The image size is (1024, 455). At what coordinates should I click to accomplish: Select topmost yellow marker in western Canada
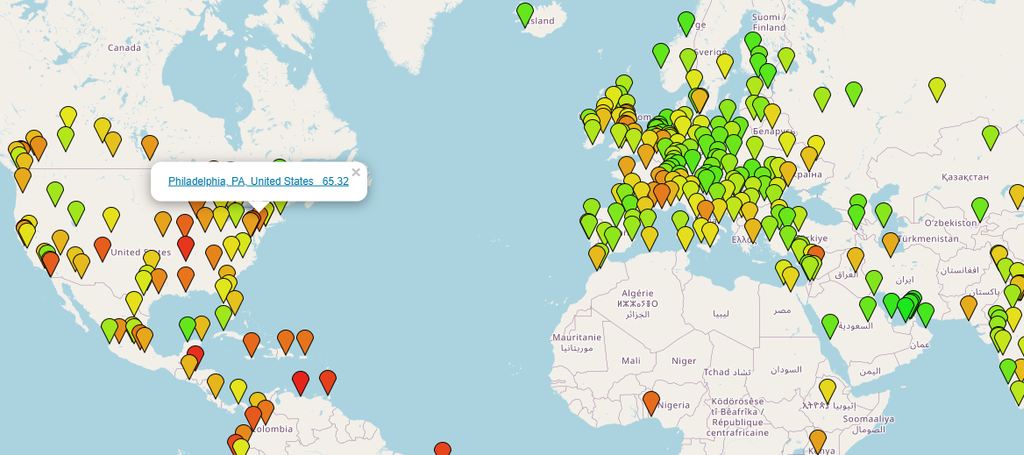point(68,118)
